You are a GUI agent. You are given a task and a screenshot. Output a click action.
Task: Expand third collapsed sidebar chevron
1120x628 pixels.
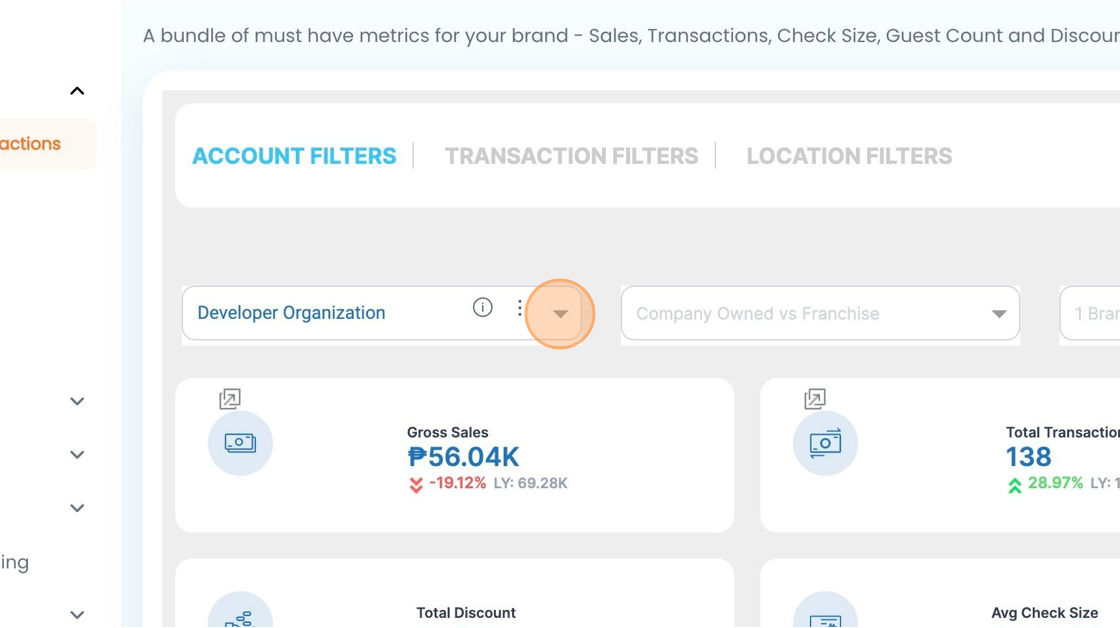pyautogui.click(x=77, y=508)
